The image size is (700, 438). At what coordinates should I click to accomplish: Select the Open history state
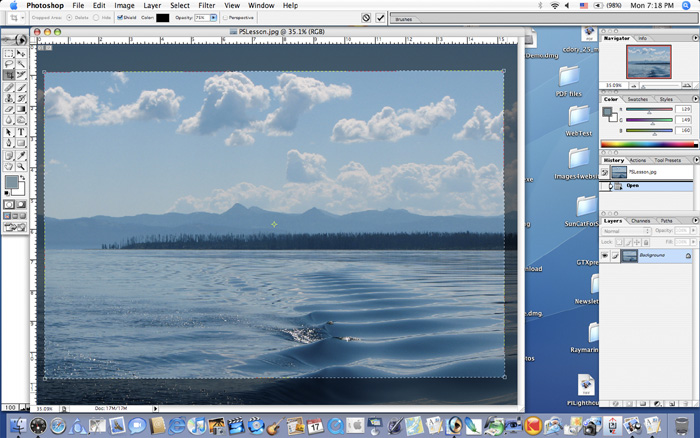click(633, 185)
